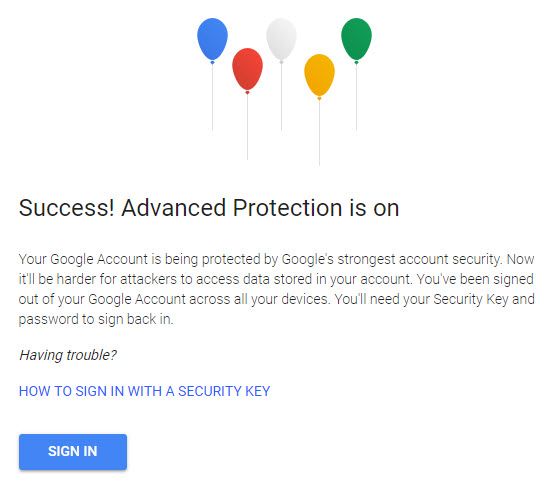Click the string under the blue balloon
Image resolution: width=548 pixels, height=487 pixels.
tap(212, 97)
